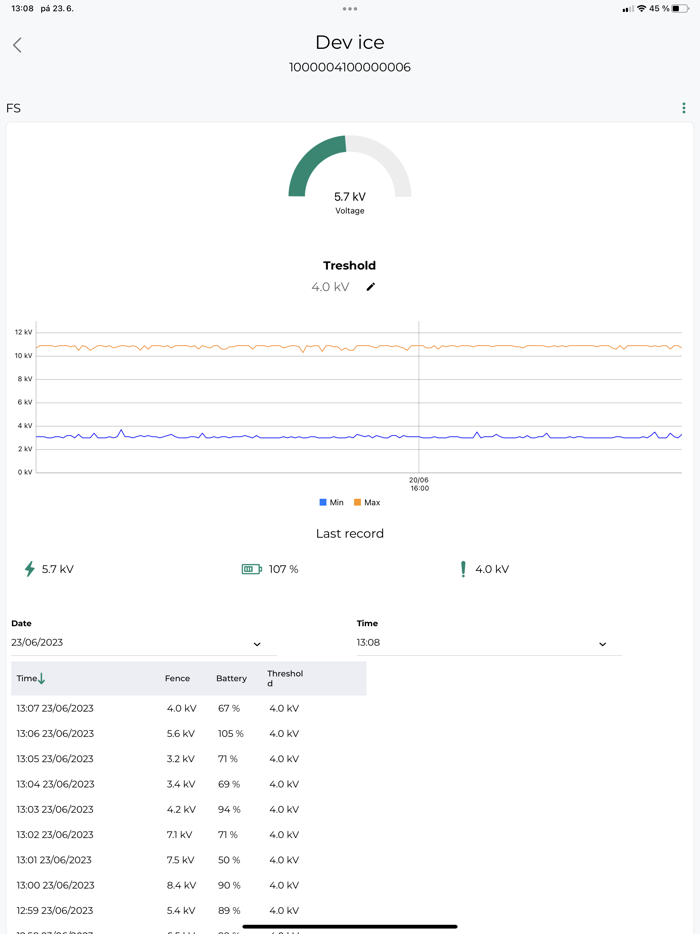Toggle the Min series in chart legend
Screen dimensions: 700x934
click(331, 502)
